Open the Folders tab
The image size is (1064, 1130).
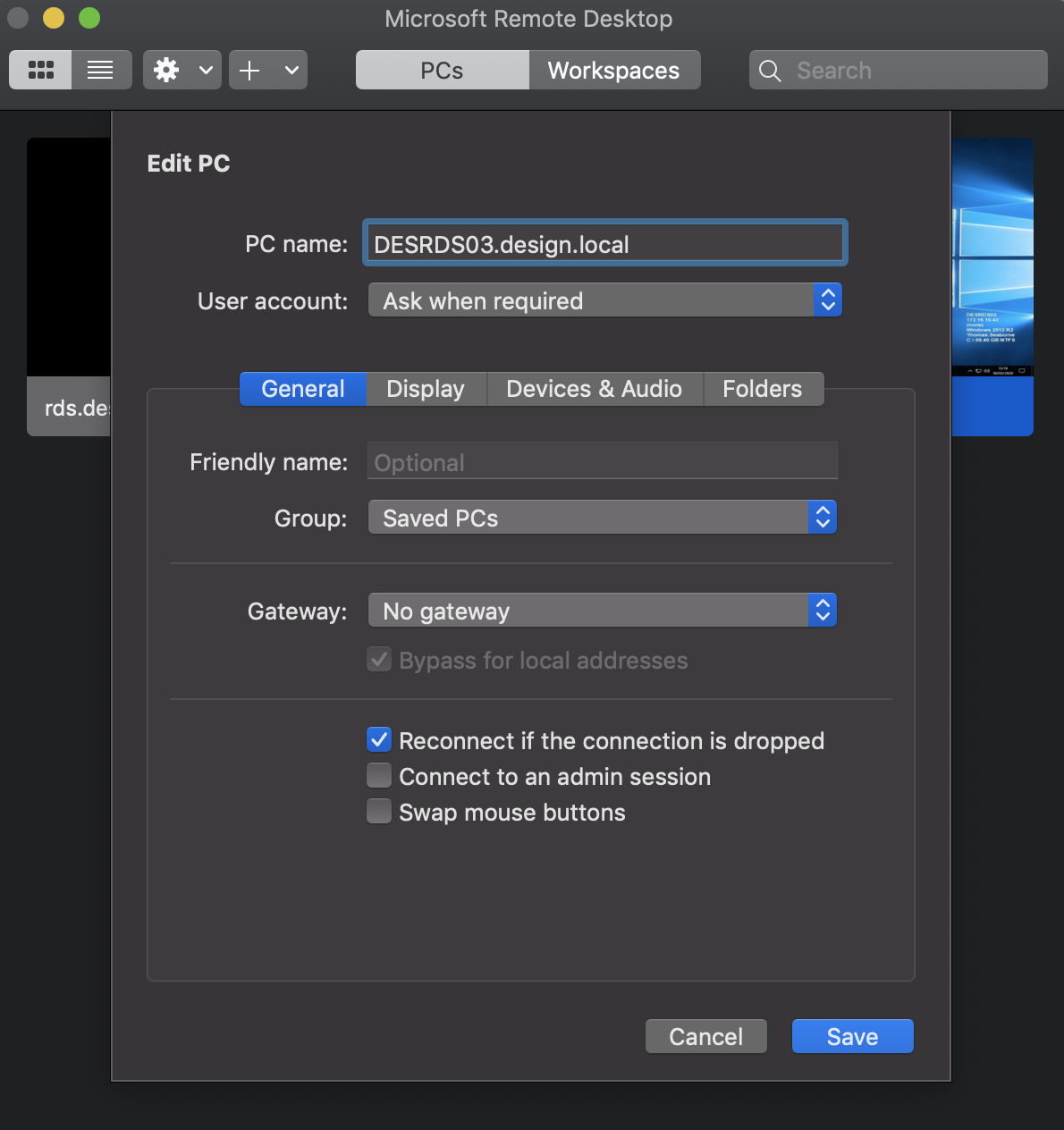[763, 389]
